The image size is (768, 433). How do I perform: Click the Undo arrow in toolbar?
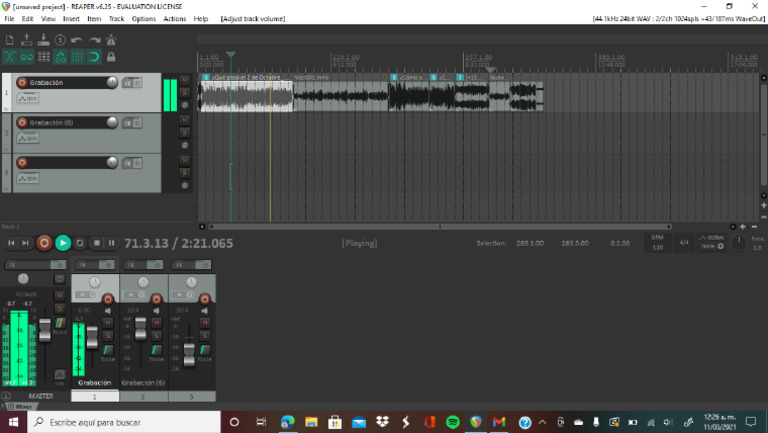pyautogui.click(x=76, y=40)
